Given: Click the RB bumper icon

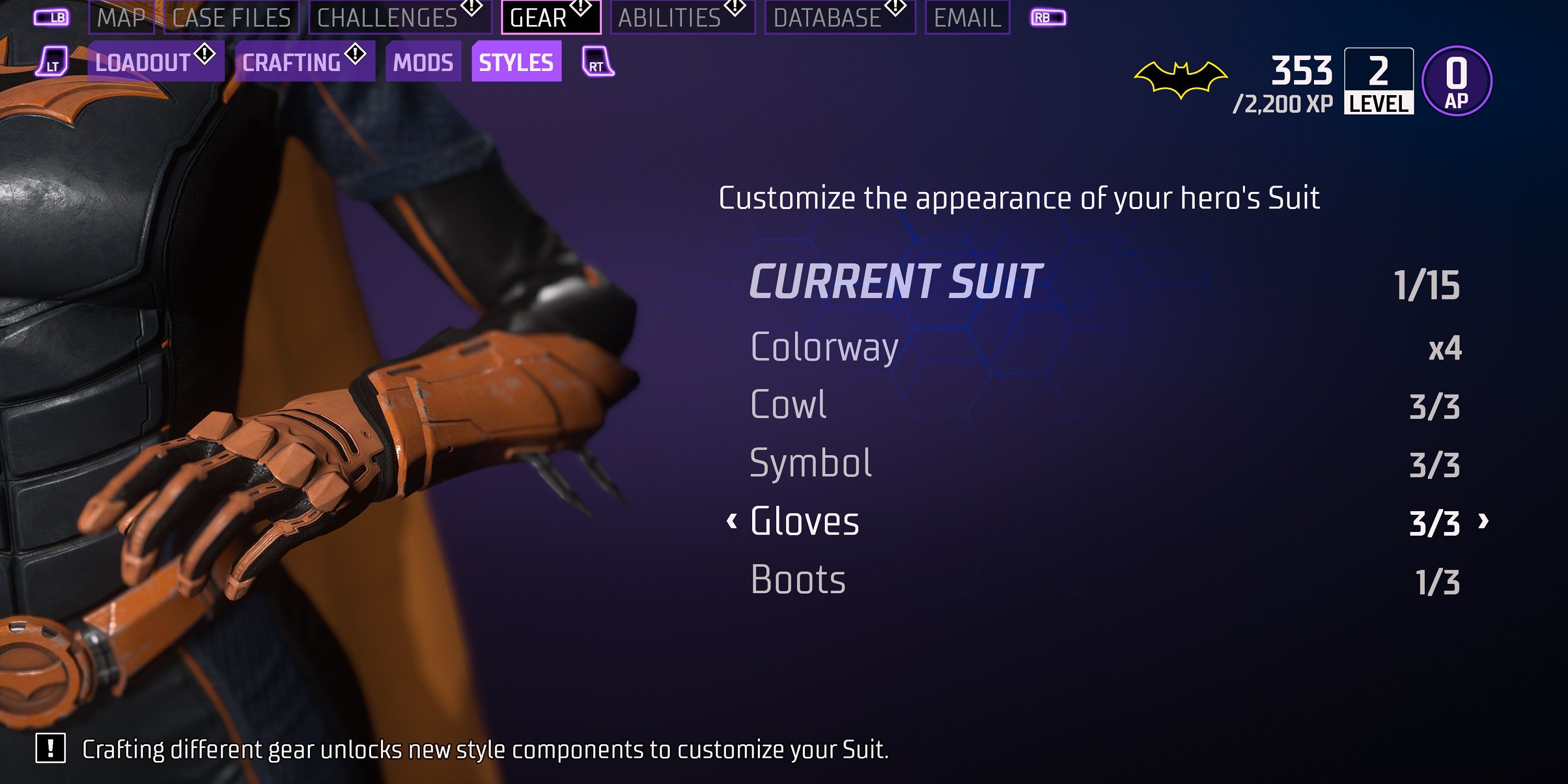Looking at the screenshot, I should pyautogui.click(x=1047, y=18).
